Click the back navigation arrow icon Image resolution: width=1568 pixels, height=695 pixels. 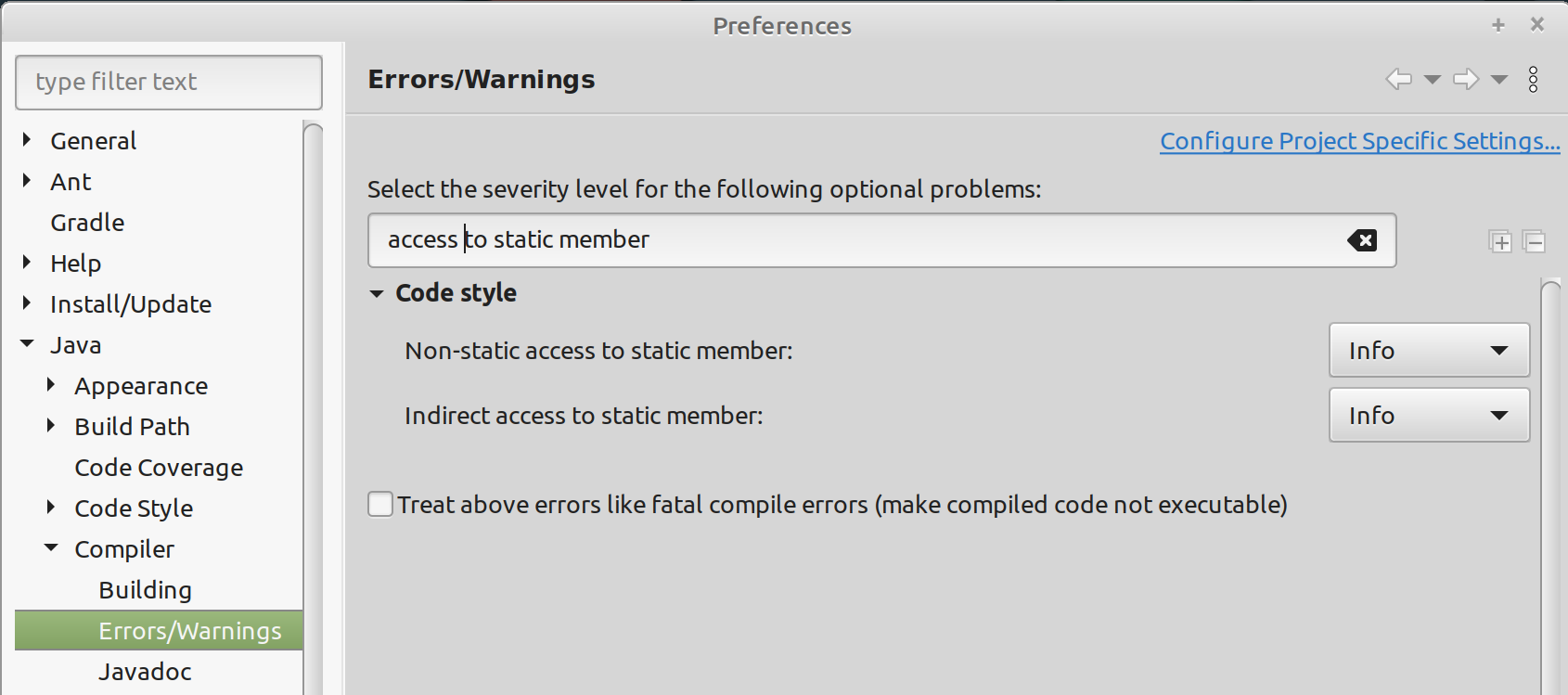[x=1397, y=79]
